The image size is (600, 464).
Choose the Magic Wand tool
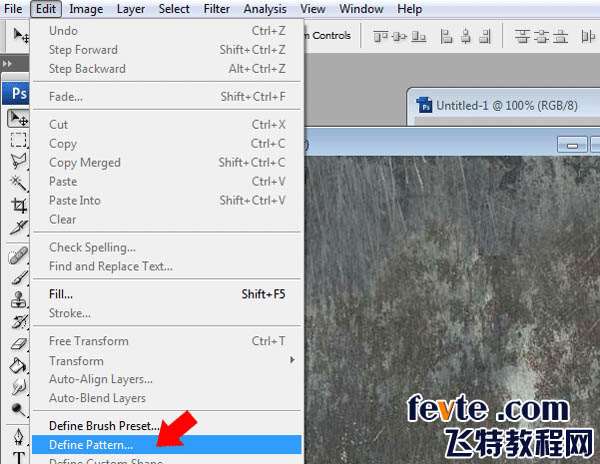(18, 182)
